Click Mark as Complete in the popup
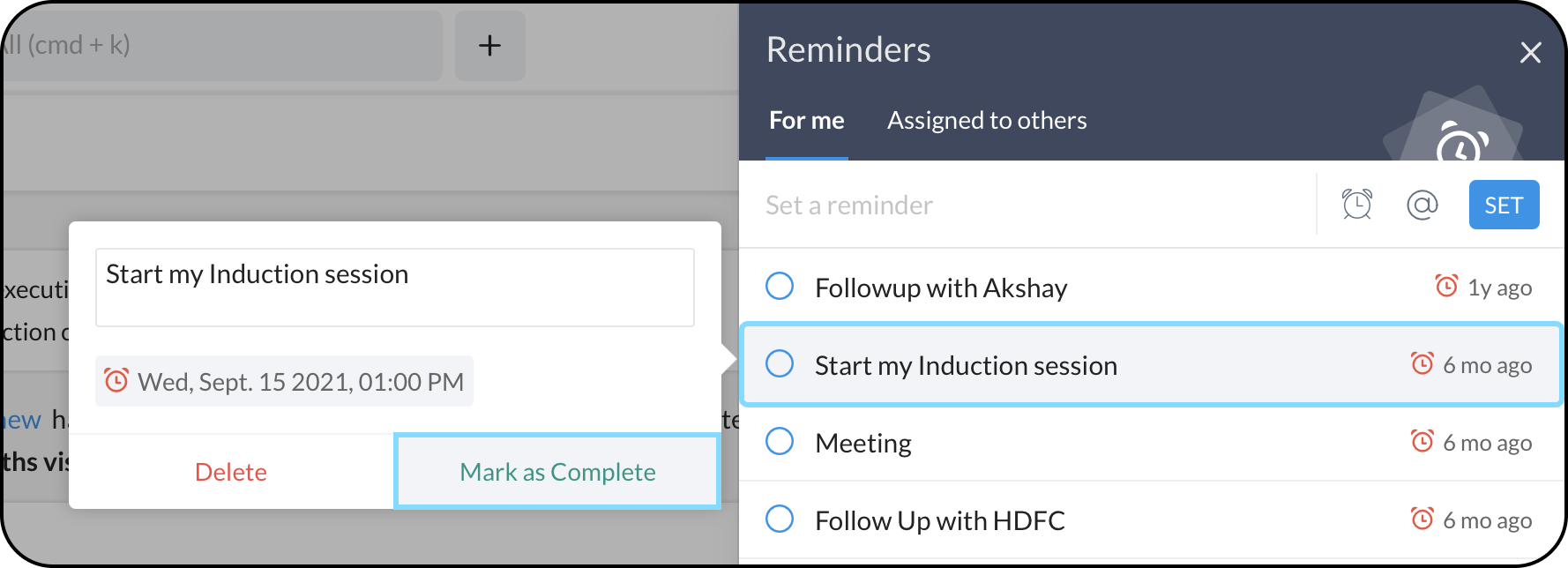 click(x=557, y=472)
